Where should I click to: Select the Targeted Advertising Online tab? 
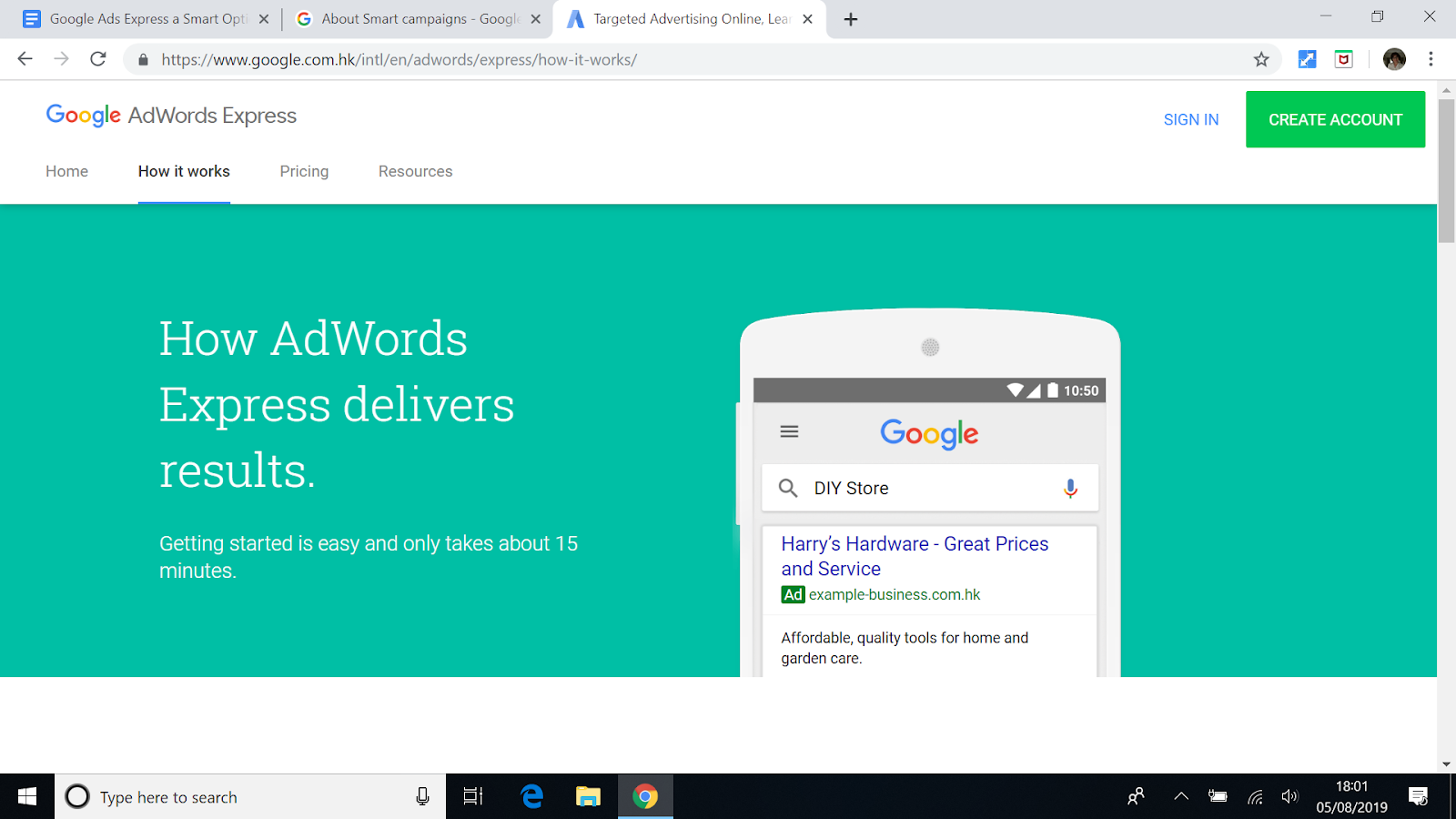click(690, 19)
